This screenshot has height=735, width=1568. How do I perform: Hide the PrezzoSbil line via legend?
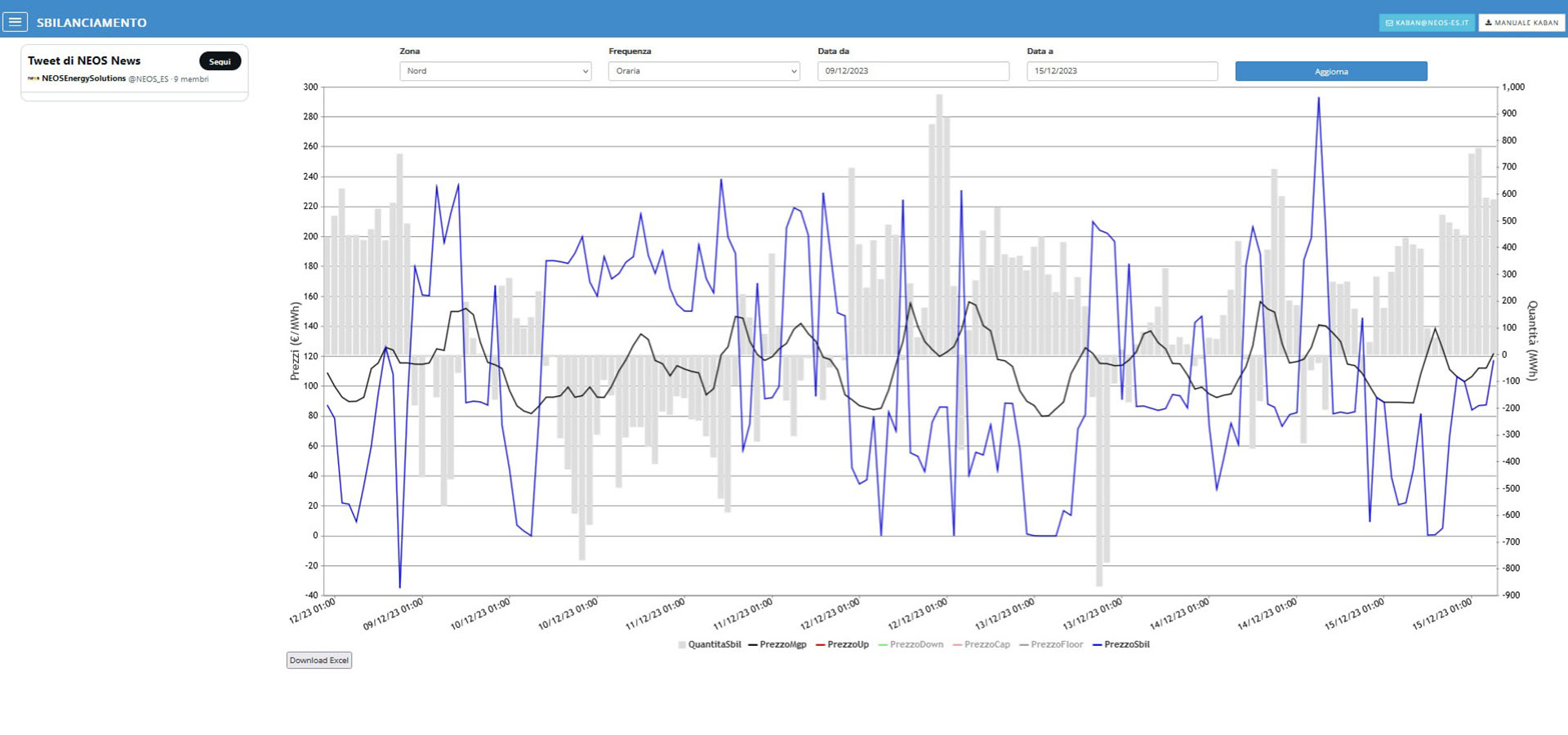coord(1120,644)
